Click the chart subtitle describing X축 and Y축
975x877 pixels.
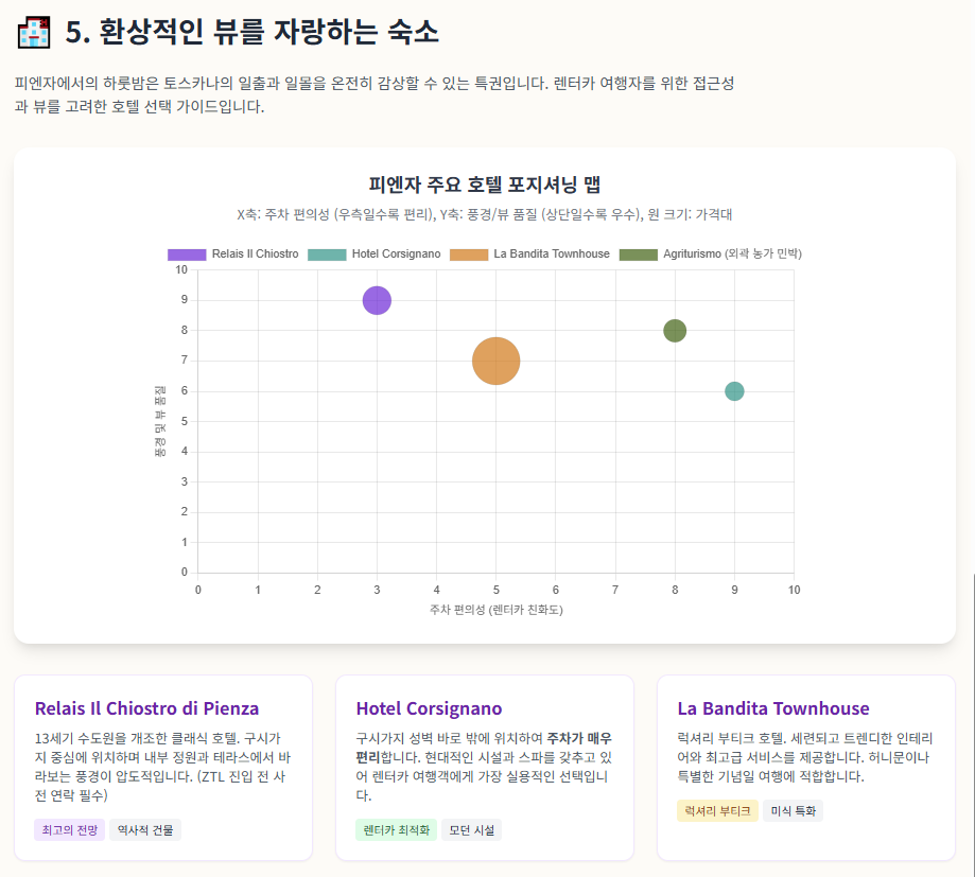484,215
